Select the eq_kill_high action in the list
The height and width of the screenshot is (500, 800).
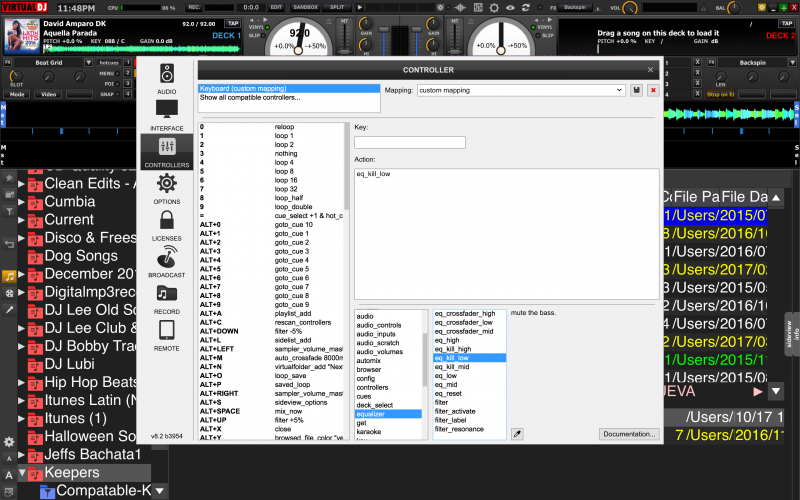click(x=469, y=349)
